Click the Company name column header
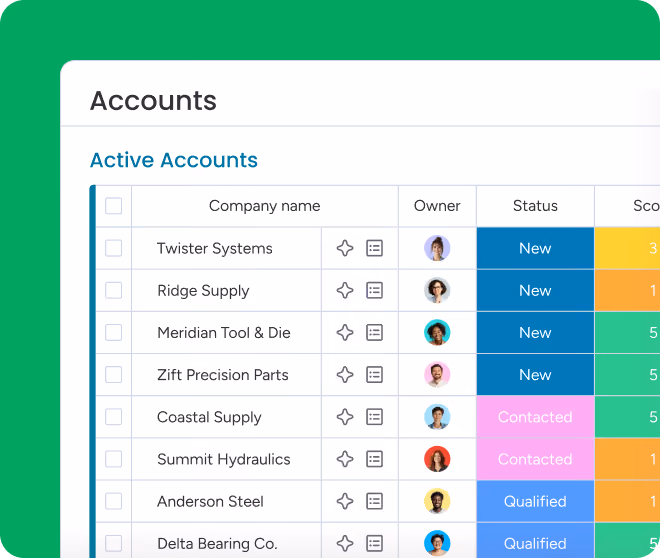Viewport: 660px width, 558px height. pos(264,206)
